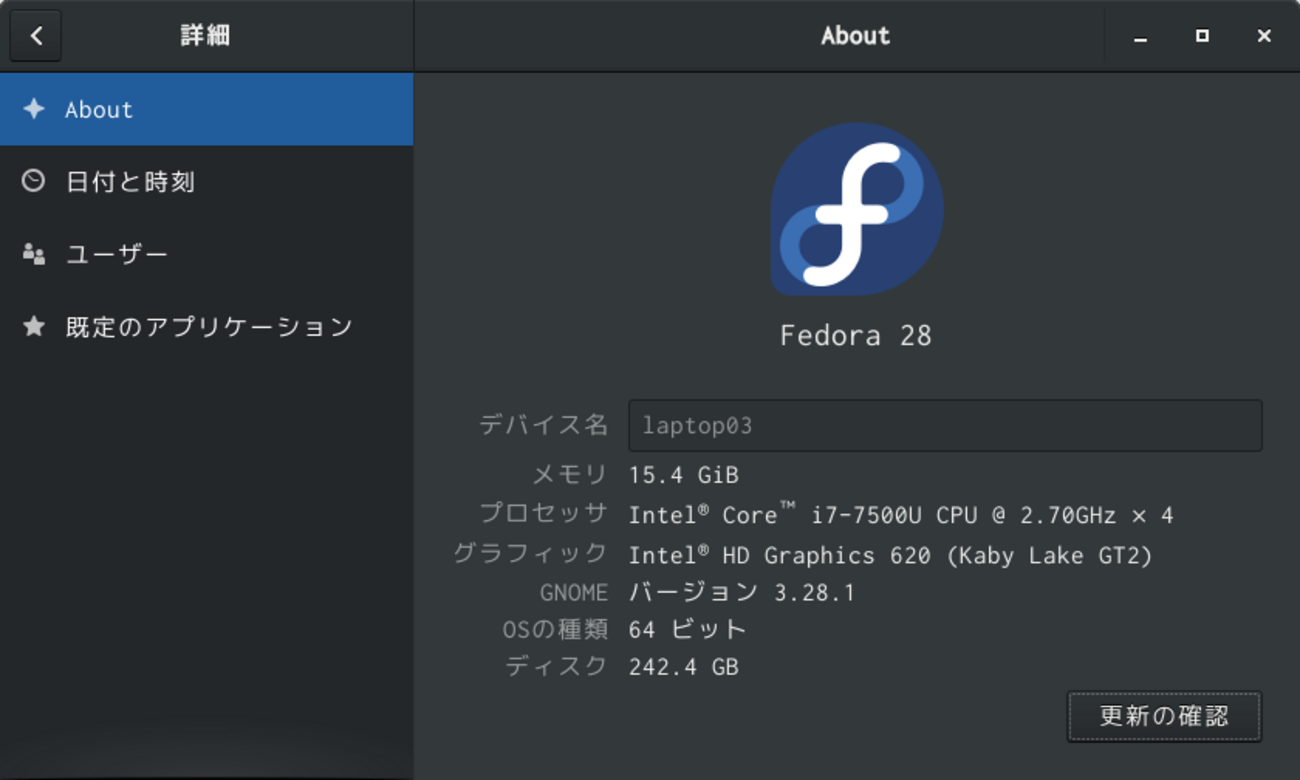1300x780 pixels.
Task: Click the Fedora logo image
Action: 856,209
